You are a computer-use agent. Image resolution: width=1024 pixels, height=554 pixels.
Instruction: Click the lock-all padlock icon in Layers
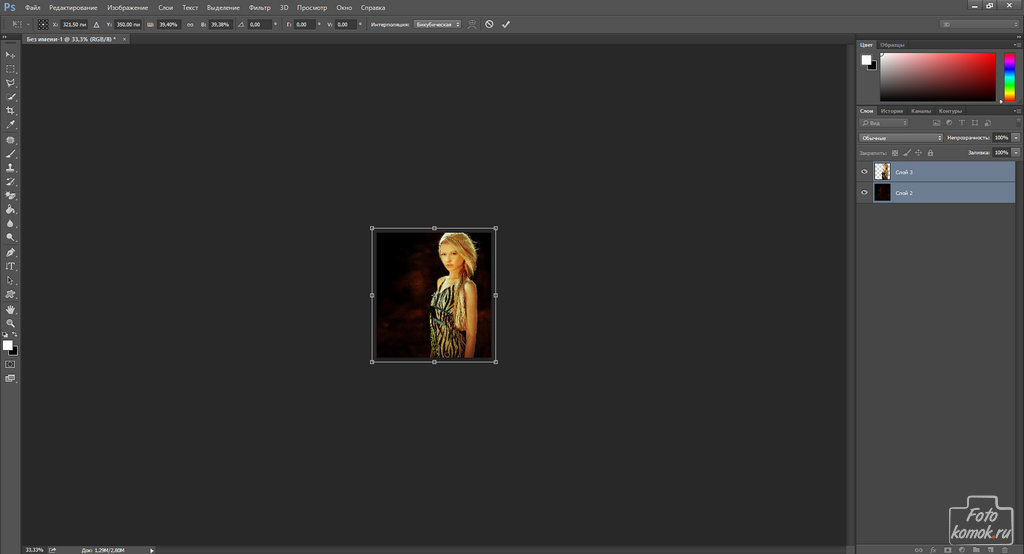931,153
